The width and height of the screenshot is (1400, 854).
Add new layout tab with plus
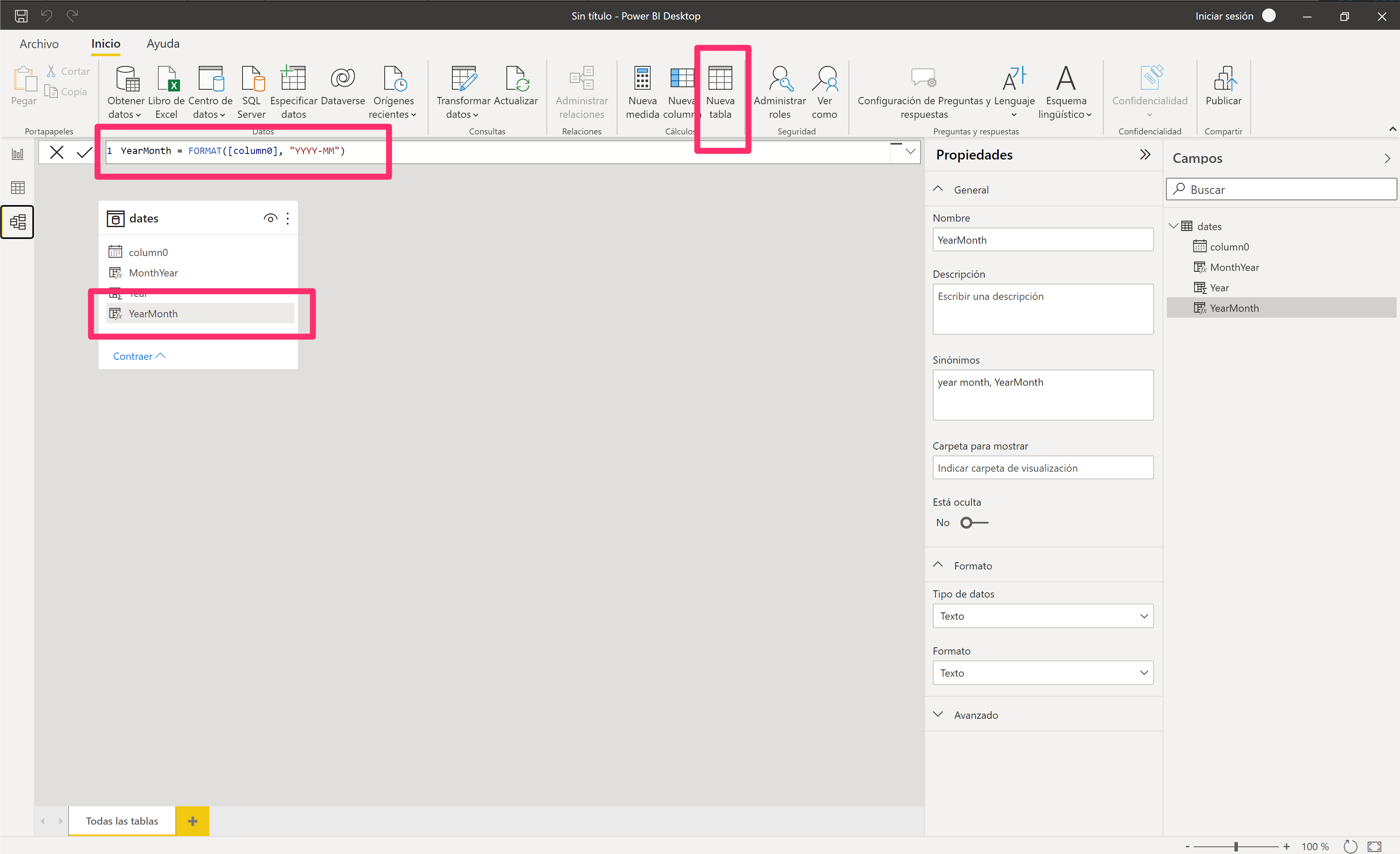193,821
